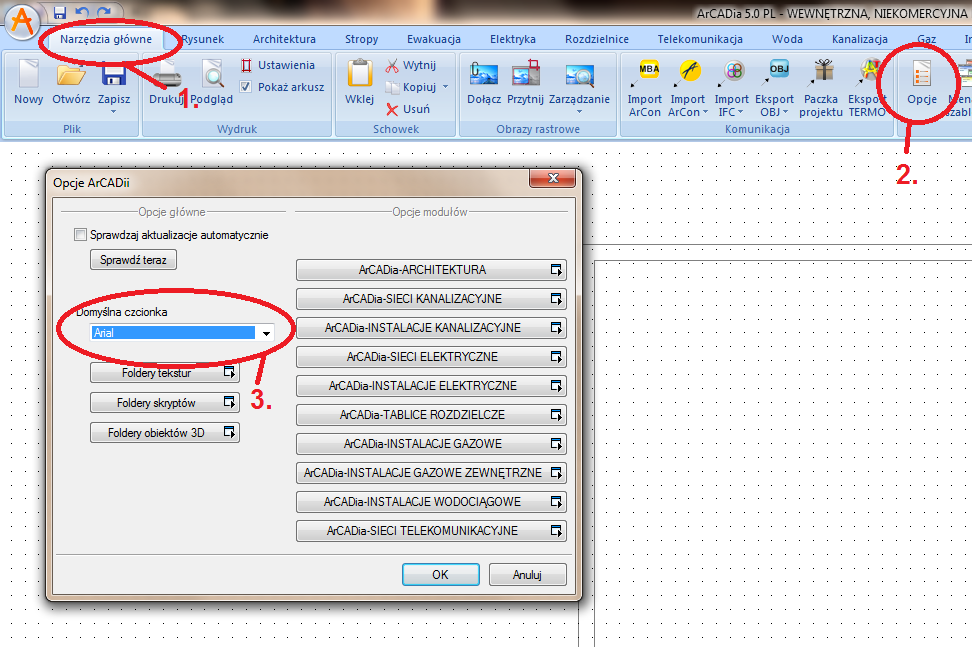This screenshot has height=647, width=972.
Task: Expand the Zarządzanie dropdown arrow
Action: (580, 112)
